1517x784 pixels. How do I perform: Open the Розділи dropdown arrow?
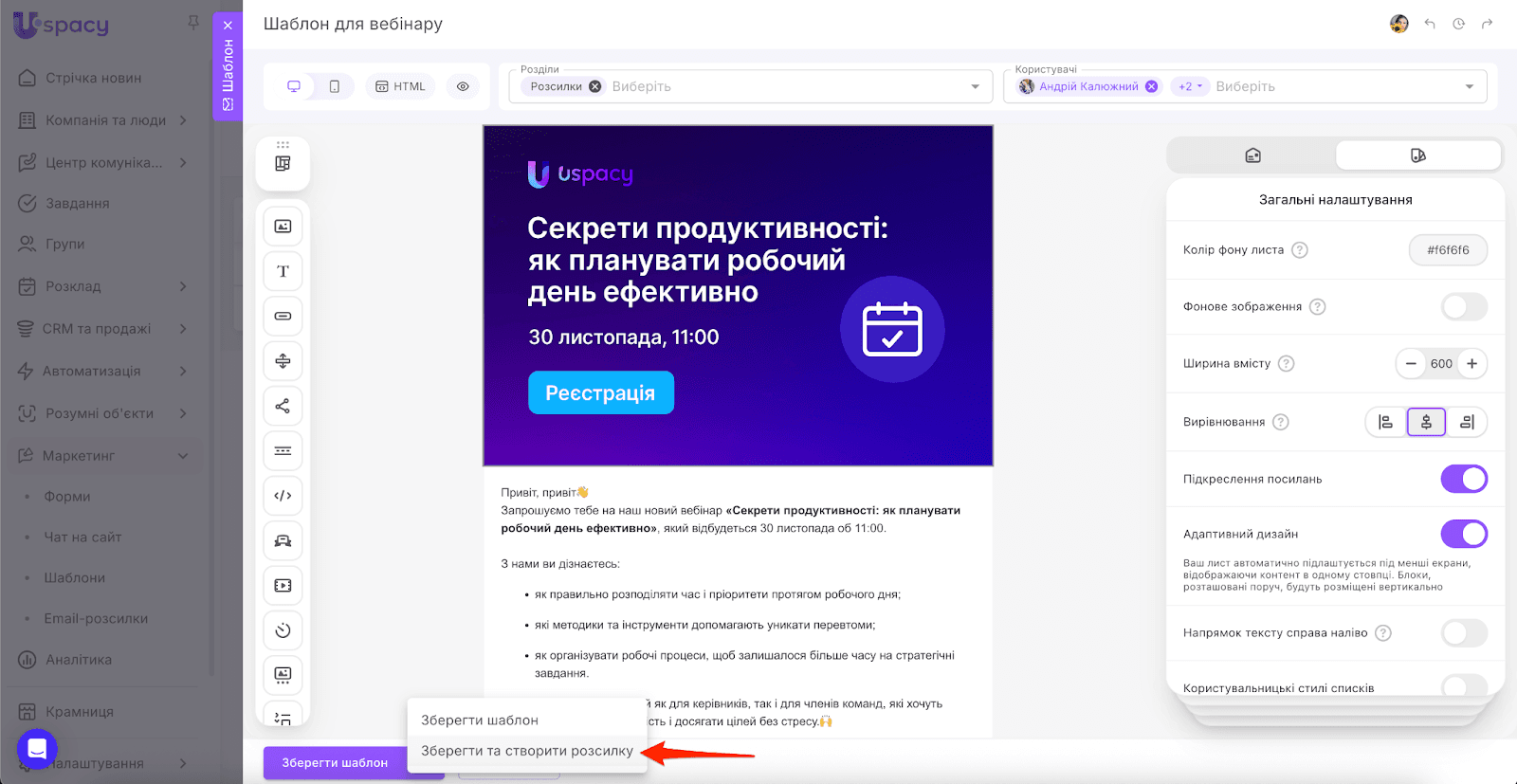975,86
